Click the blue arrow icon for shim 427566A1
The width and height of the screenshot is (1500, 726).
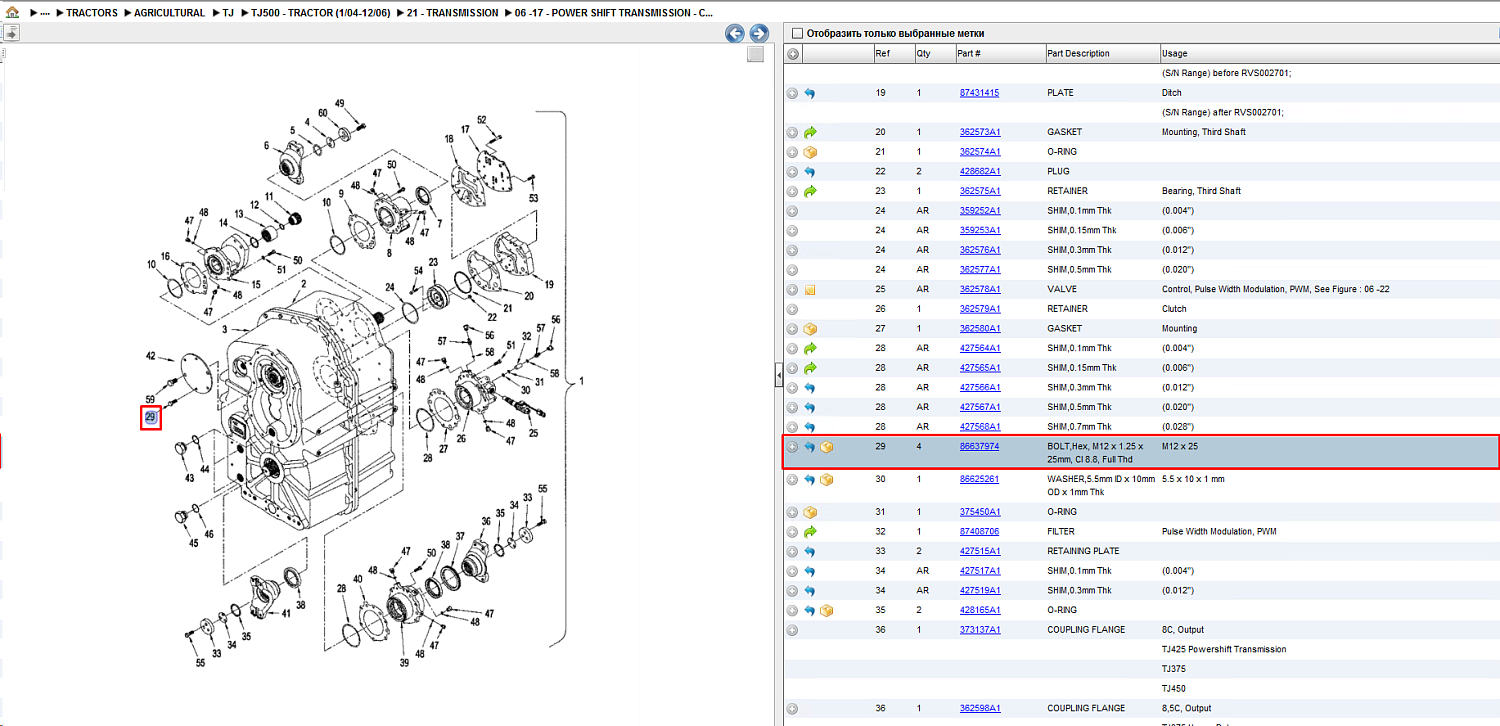pyautogui.click(x=810, y=388)
